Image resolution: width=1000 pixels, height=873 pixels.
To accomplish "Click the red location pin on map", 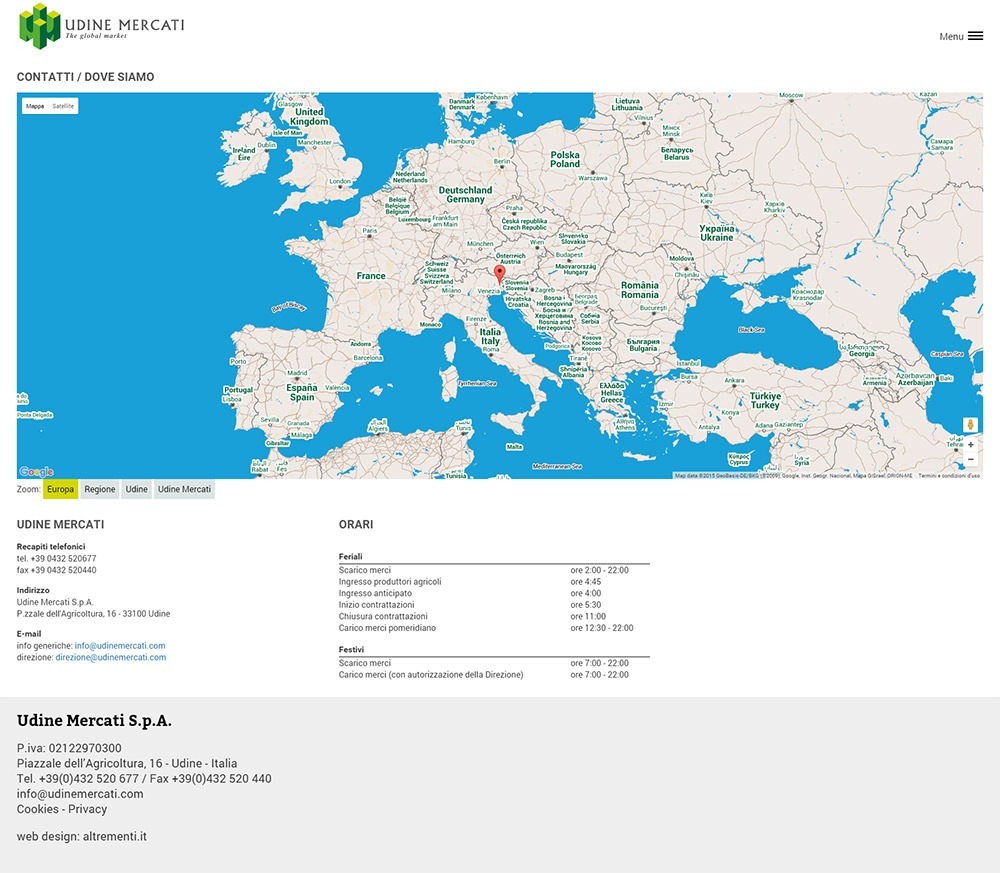I will coord(500,274).
